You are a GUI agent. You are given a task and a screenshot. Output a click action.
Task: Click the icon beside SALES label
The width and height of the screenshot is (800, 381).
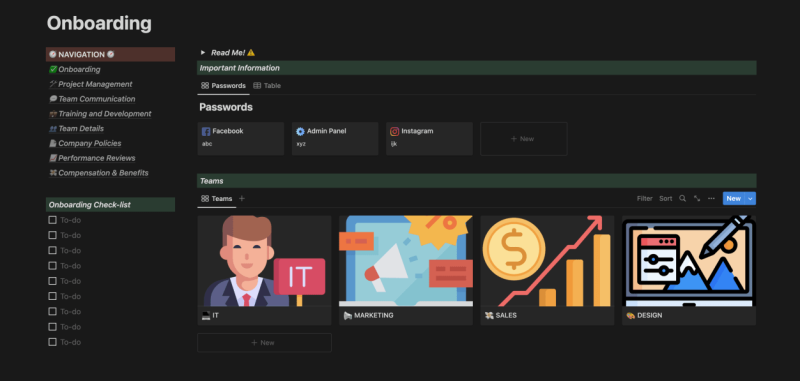coord(489,316)
